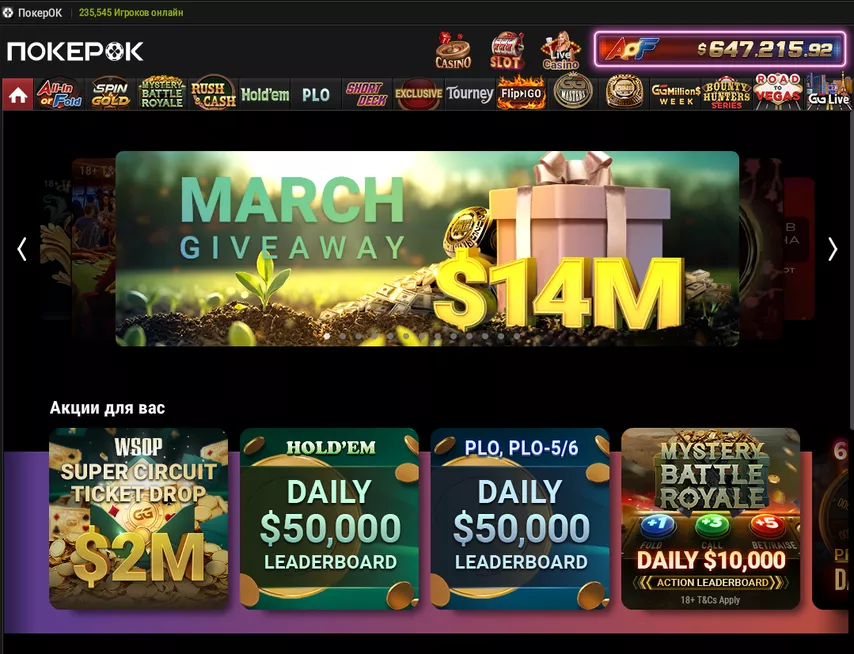Select the Spin & Gold icon
The width and height of the screenshot is (854, 654).
pyautogui.click(x=110, y=94)
